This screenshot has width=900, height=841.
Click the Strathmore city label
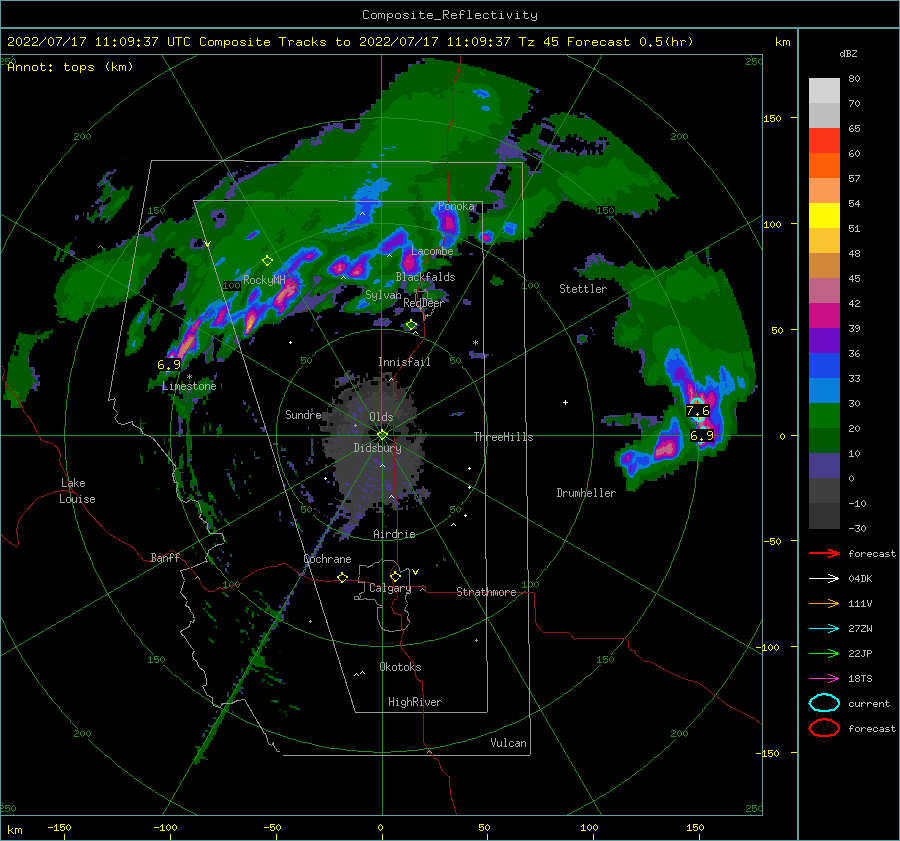click(x=486, y=592)
